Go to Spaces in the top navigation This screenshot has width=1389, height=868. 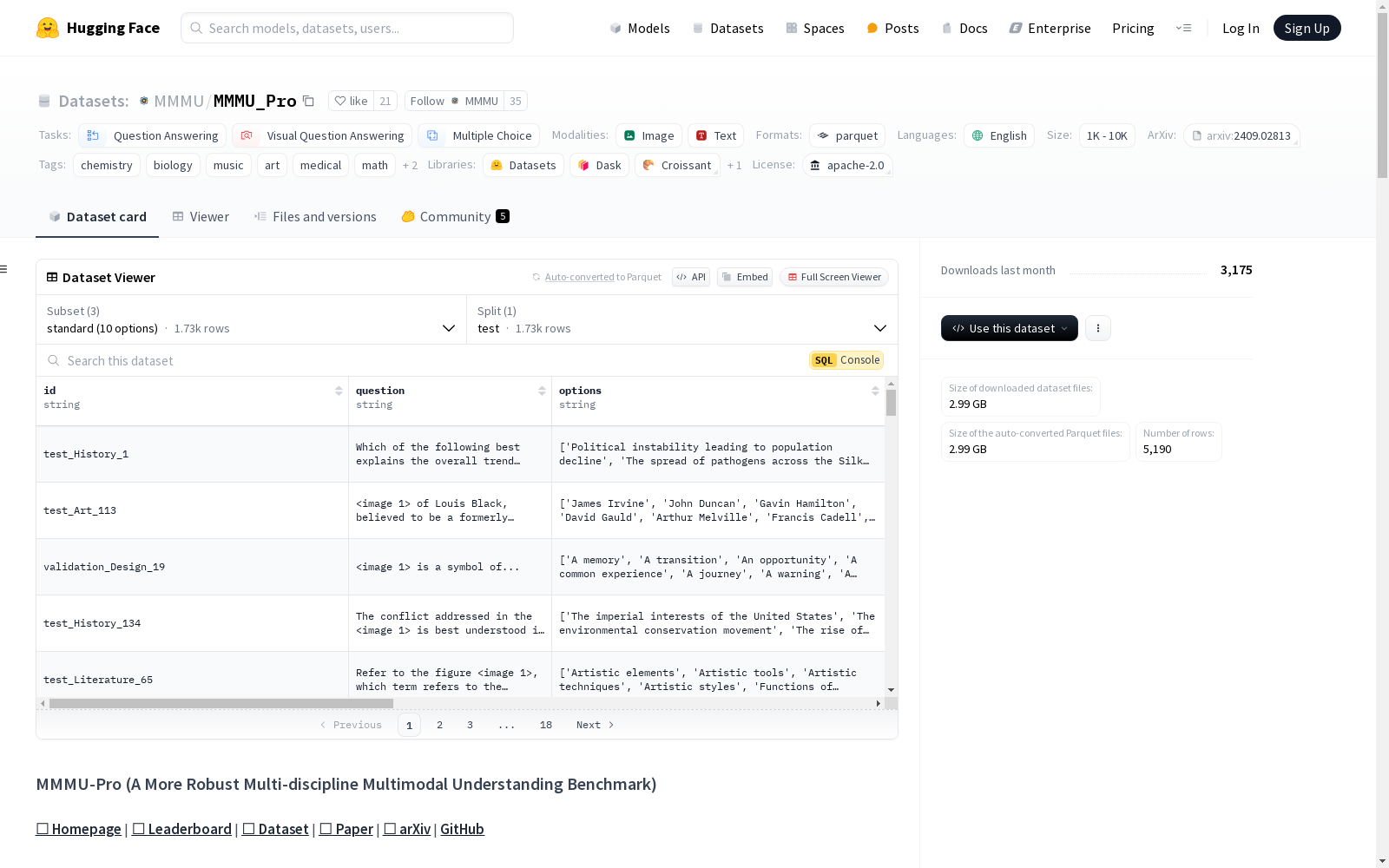point(815,28)
